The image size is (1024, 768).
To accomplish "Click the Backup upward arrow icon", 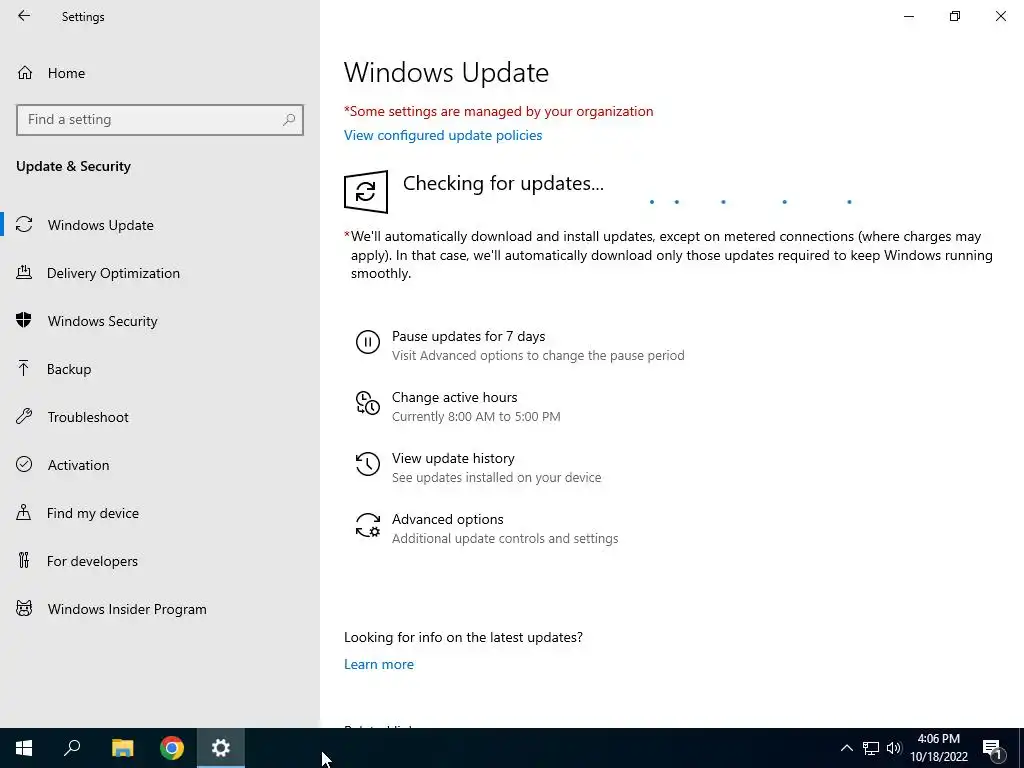I will [x=24, y=368].
